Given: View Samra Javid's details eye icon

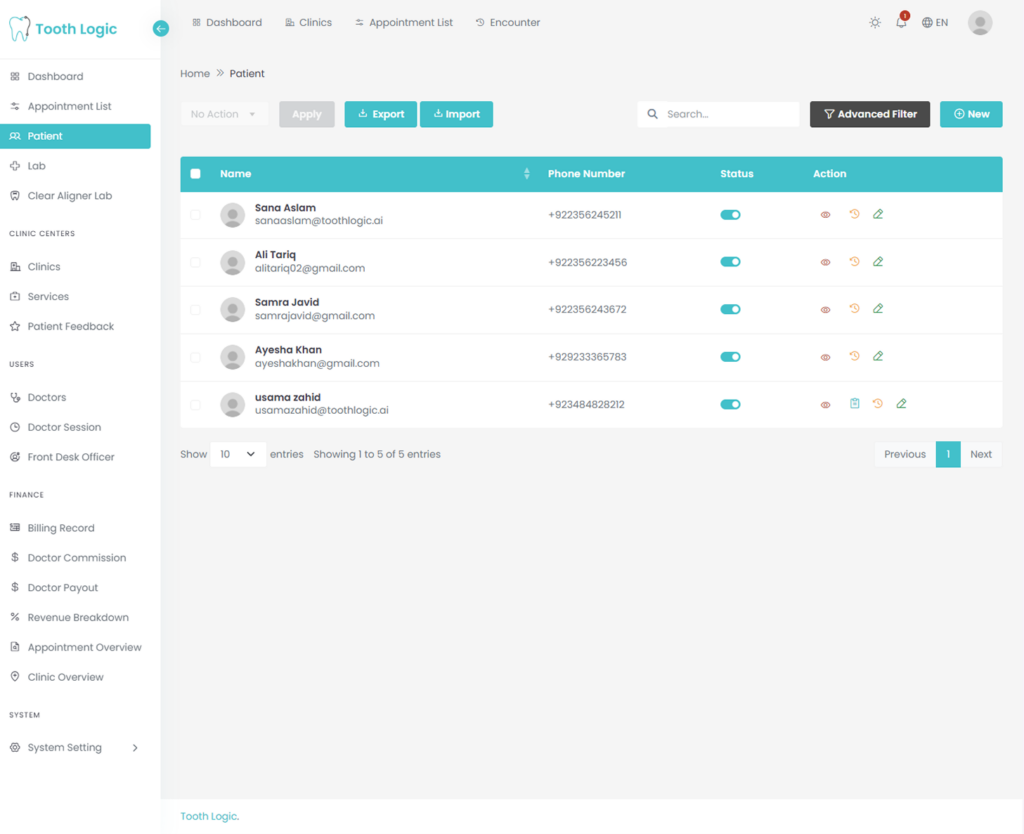Looking at the screenshot, I should point(825,310).
